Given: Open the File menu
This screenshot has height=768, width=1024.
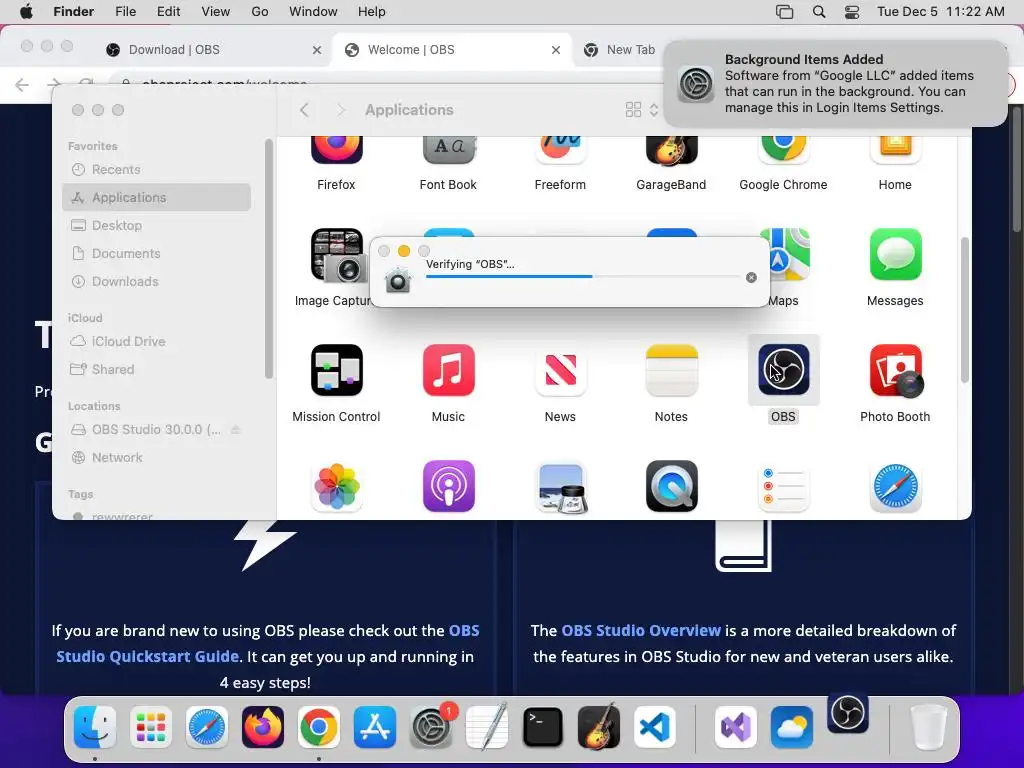Looking at the screenshot, I should point(125,12).
